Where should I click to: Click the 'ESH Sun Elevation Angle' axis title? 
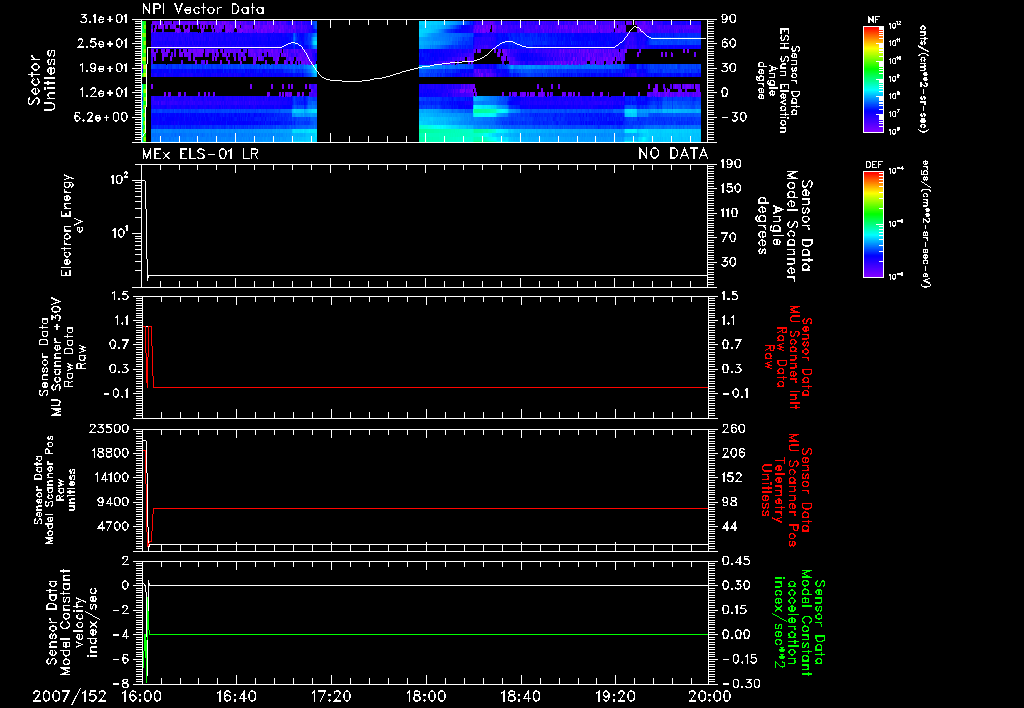click(777, 80)
